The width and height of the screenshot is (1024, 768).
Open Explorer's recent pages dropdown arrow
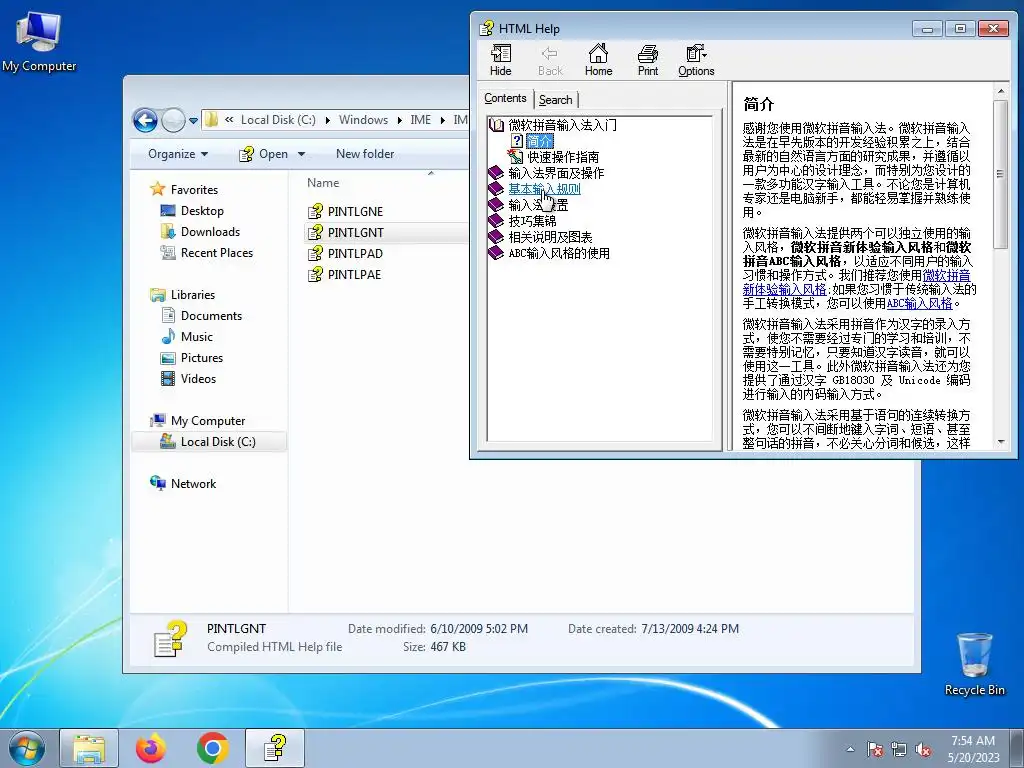193,121
